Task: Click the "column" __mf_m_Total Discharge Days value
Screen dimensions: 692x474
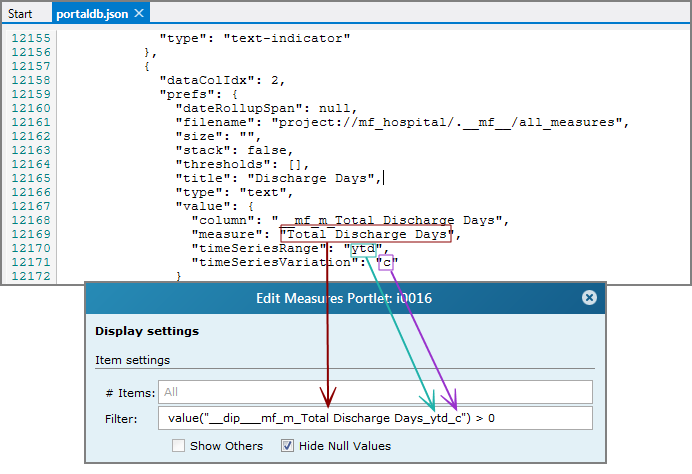Action: pos(387,220)
